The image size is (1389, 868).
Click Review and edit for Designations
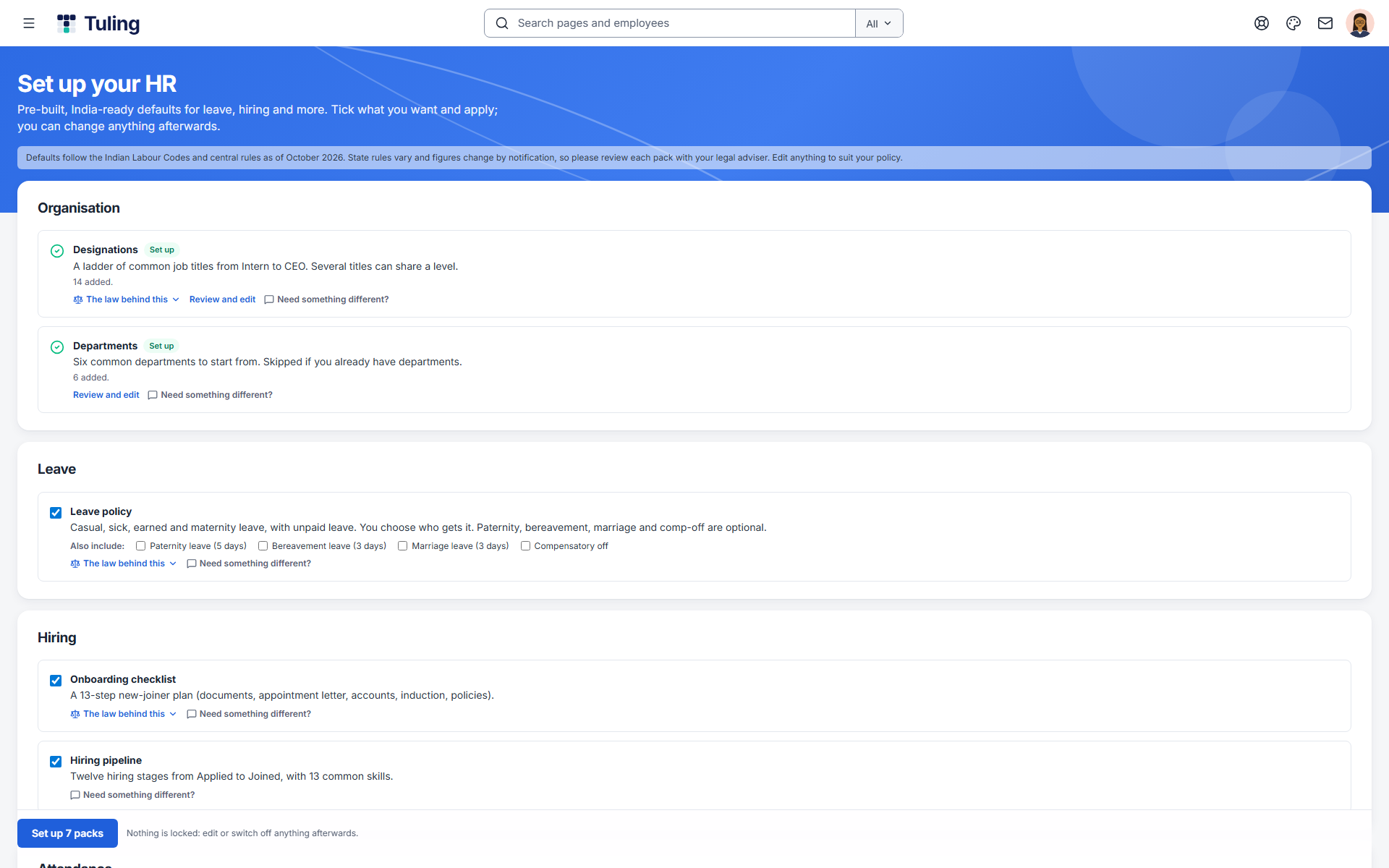pos(222,299)
